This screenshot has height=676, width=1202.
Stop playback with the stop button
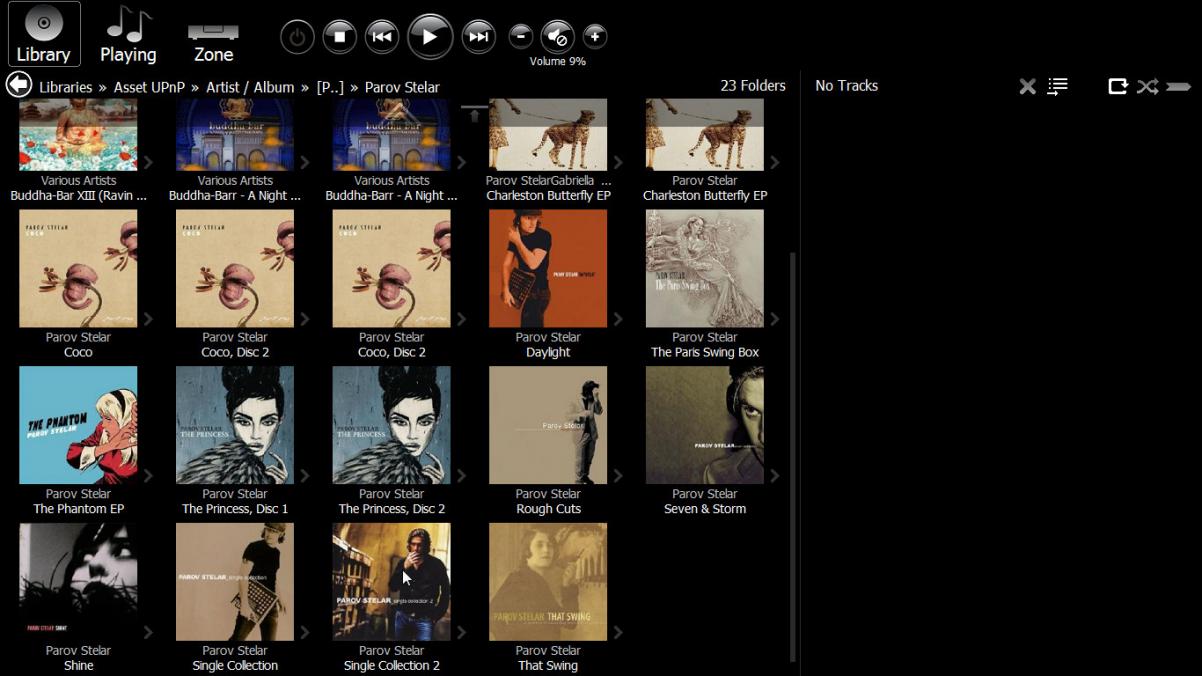[339, 37]
